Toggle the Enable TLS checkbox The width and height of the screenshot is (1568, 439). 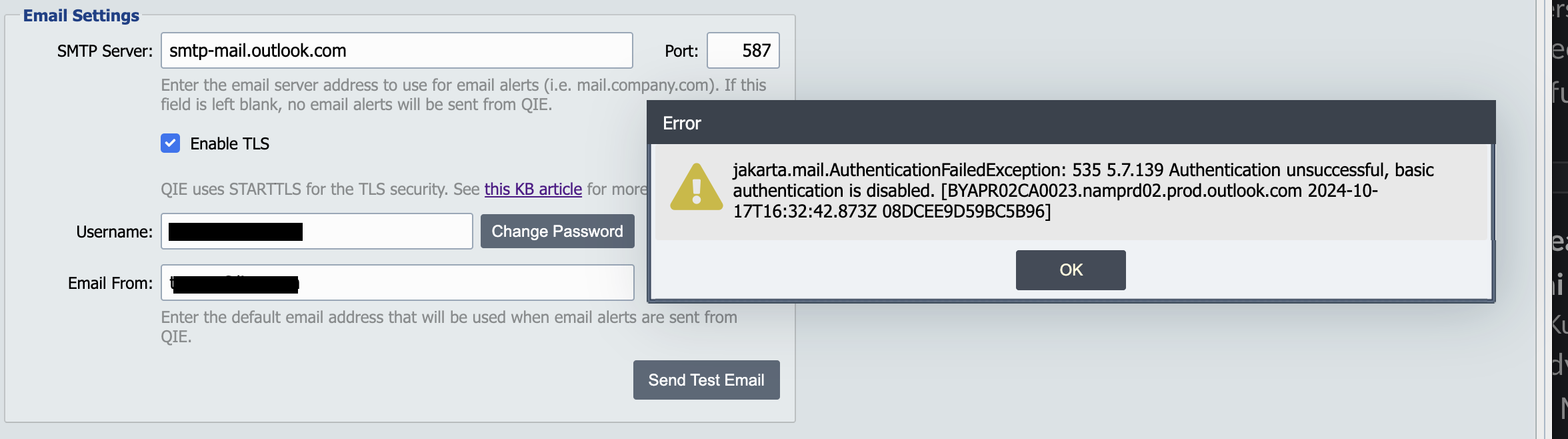170,143
